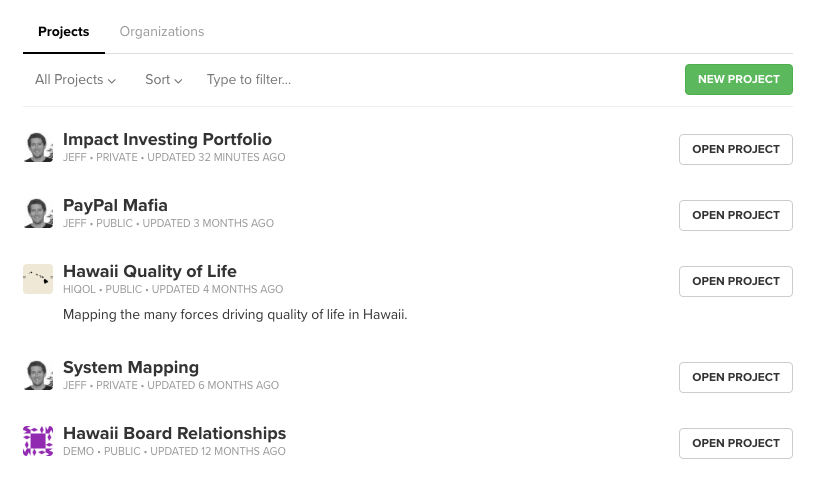
Task: Open the Hawaii Board Relationships project
Action: click(735, 443)
